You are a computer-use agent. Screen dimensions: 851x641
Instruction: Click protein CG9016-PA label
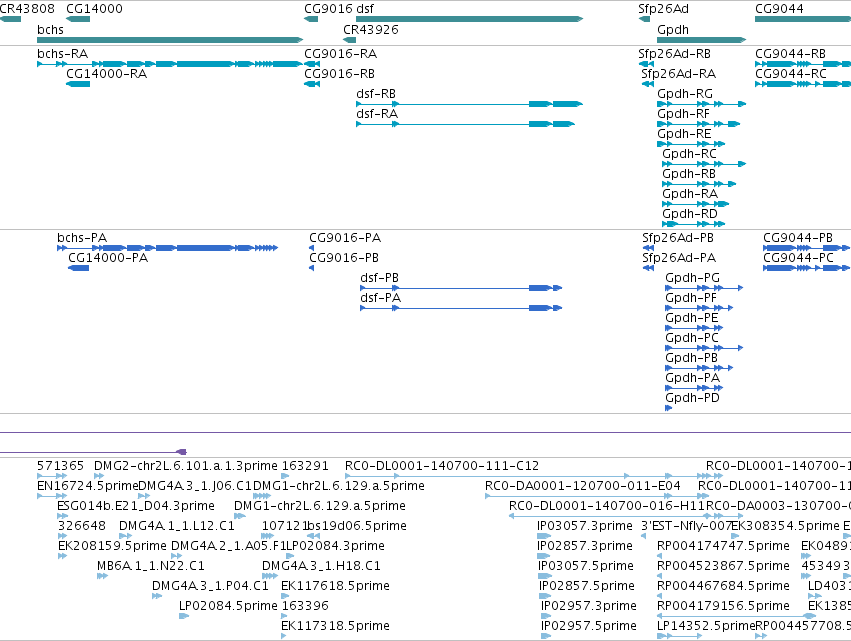click(x=345, y=238)
